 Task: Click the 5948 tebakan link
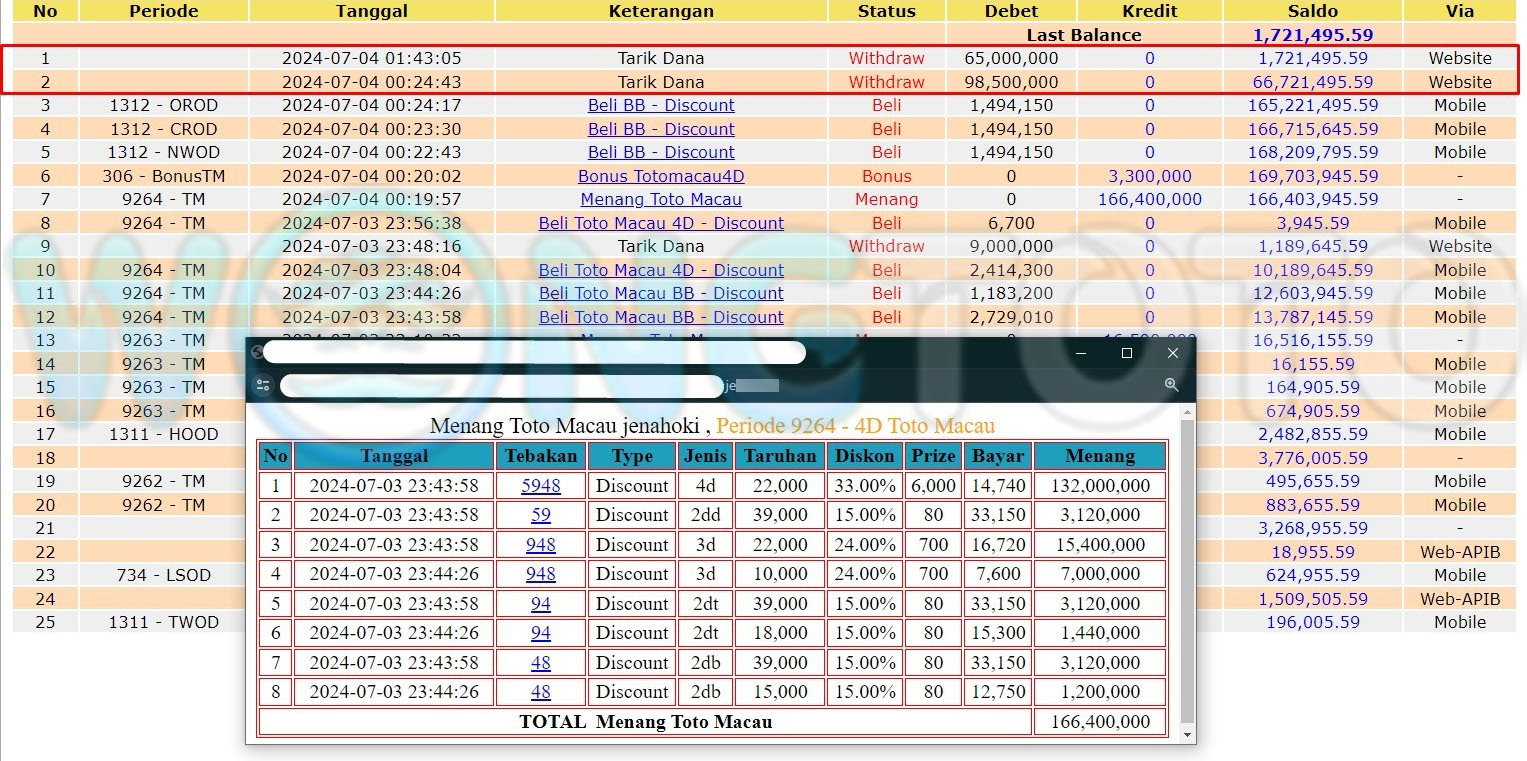(541, 486)
